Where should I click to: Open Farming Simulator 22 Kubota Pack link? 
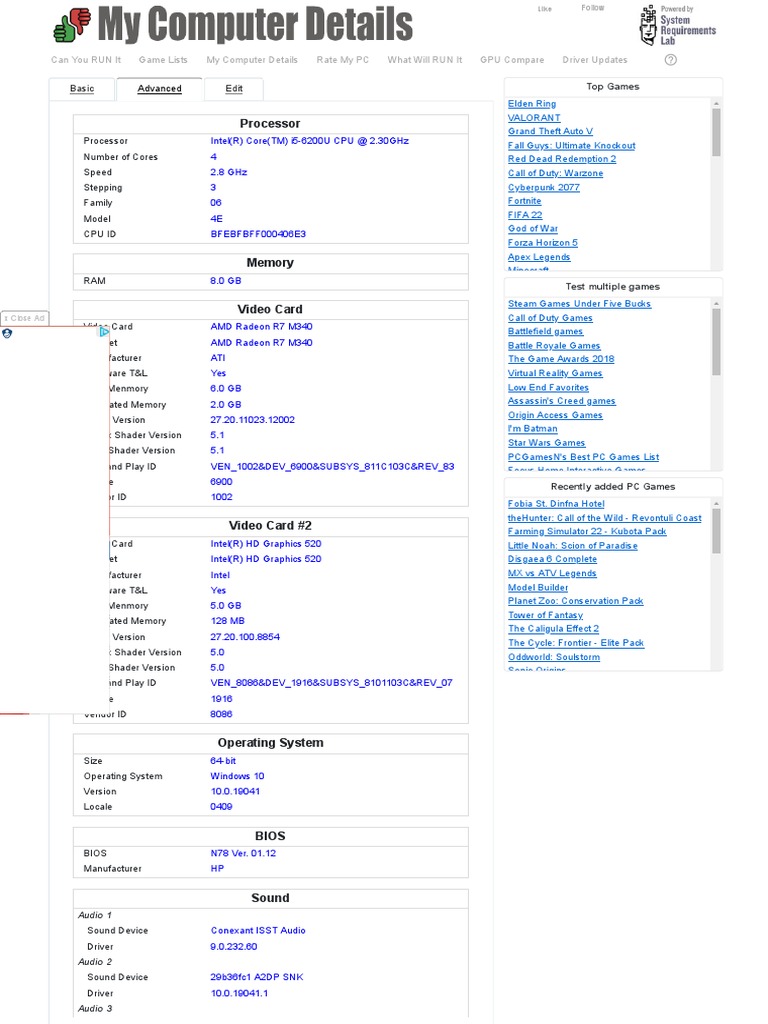pyautogui.click(x=587, y=532)
